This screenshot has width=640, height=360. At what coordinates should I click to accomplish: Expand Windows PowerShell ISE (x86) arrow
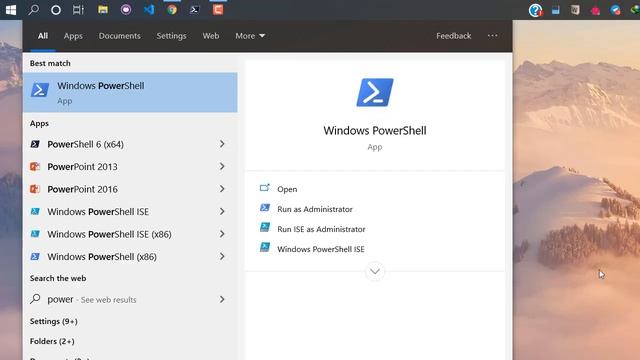point(222,234)
